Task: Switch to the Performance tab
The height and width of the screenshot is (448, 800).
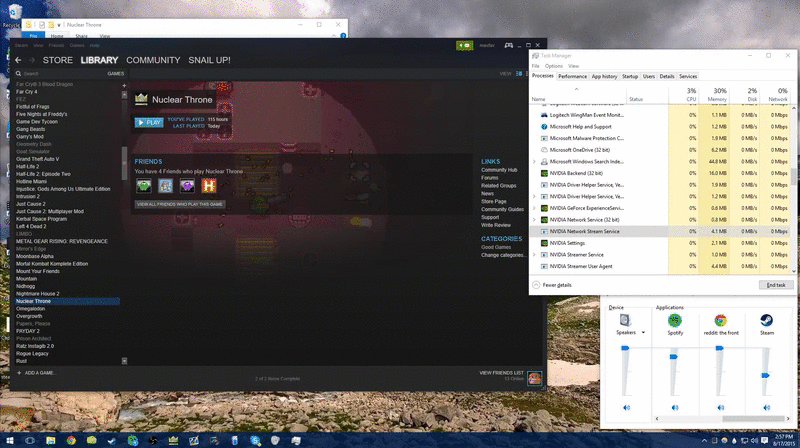Action: pos(572,77)
